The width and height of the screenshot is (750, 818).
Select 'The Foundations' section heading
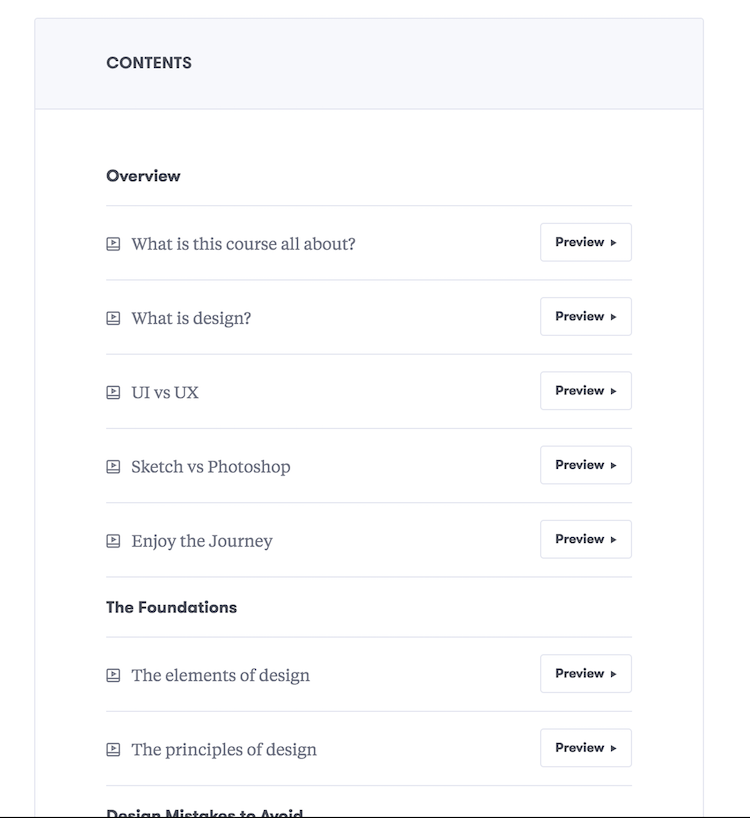172,607
